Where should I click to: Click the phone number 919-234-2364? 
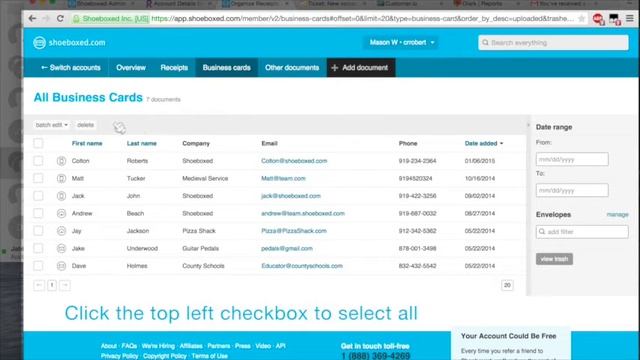pyautogui.click(x=418, y=161)
